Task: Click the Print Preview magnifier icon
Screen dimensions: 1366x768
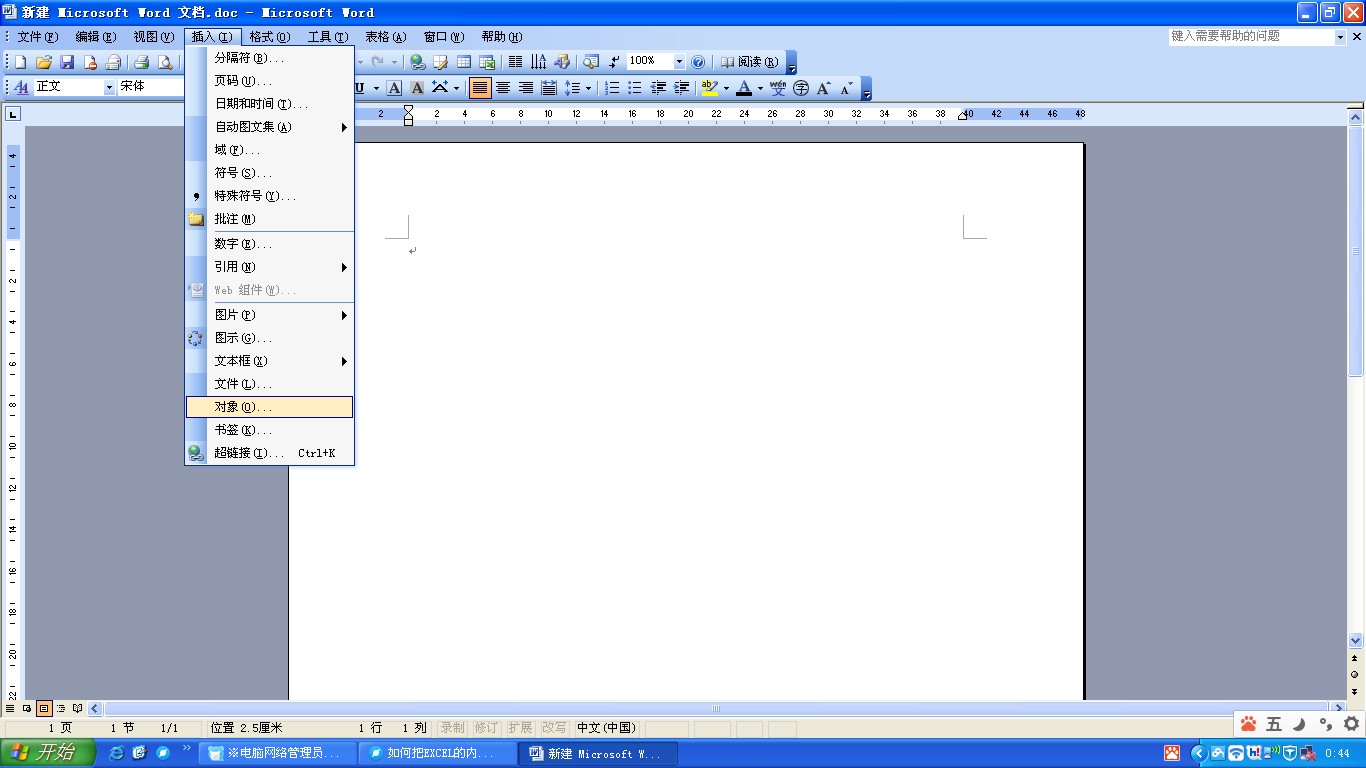Action: pos(165,62)
